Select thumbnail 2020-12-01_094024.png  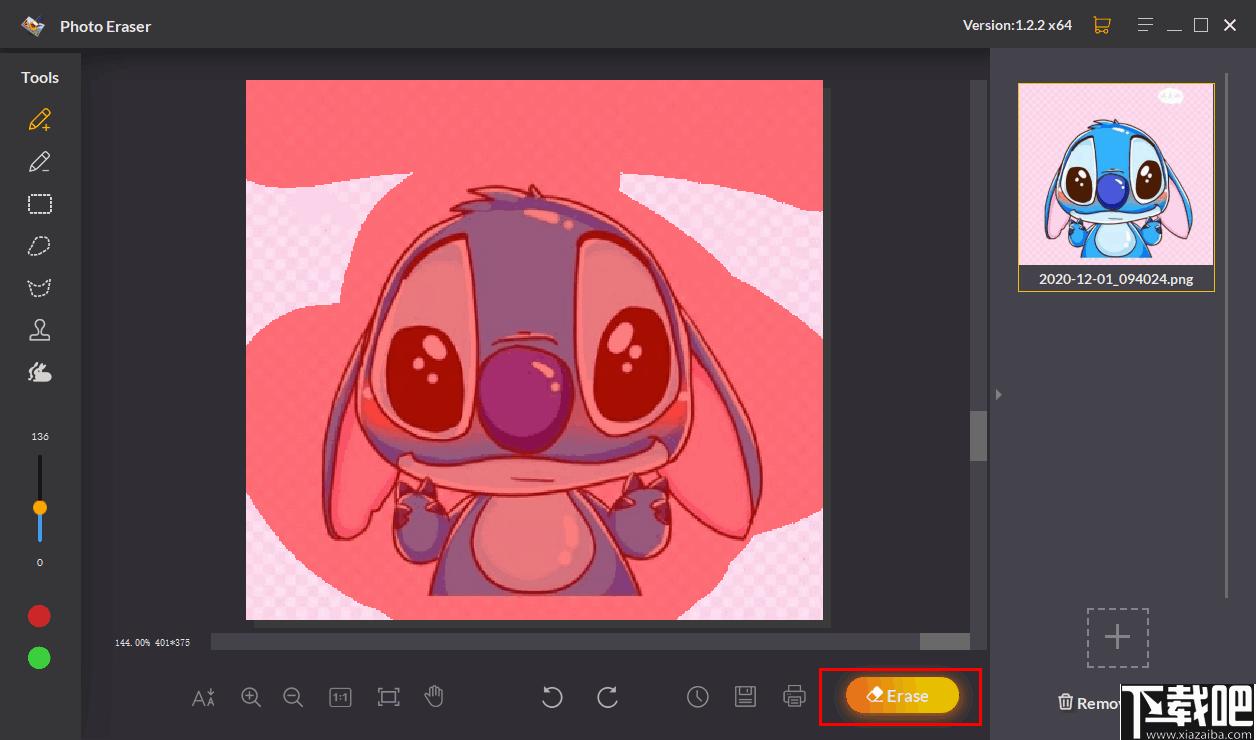(x=1116, y=187)
